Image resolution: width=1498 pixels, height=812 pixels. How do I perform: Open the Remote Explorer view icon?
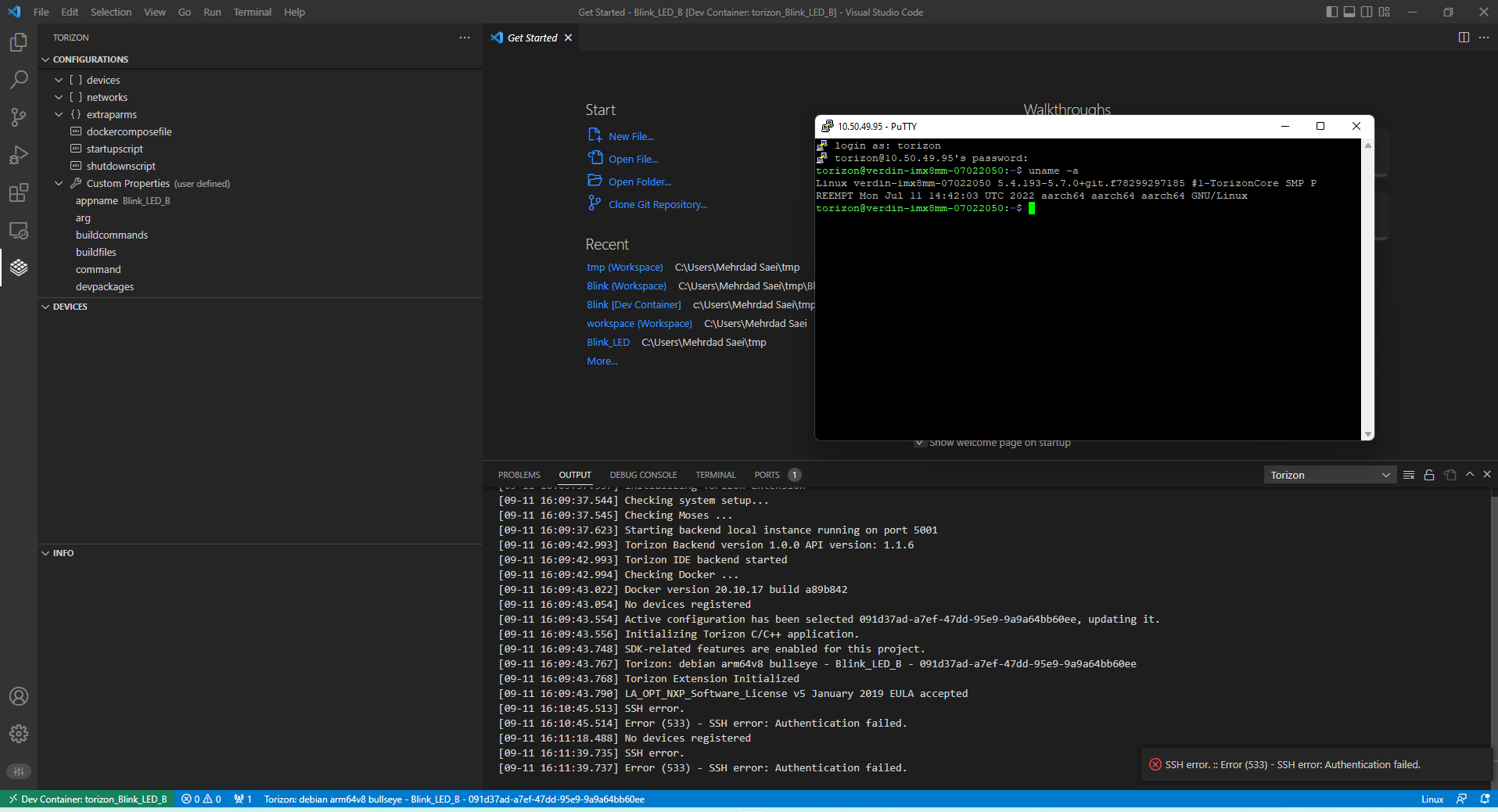pyautogui.click(x=19, y=230)
